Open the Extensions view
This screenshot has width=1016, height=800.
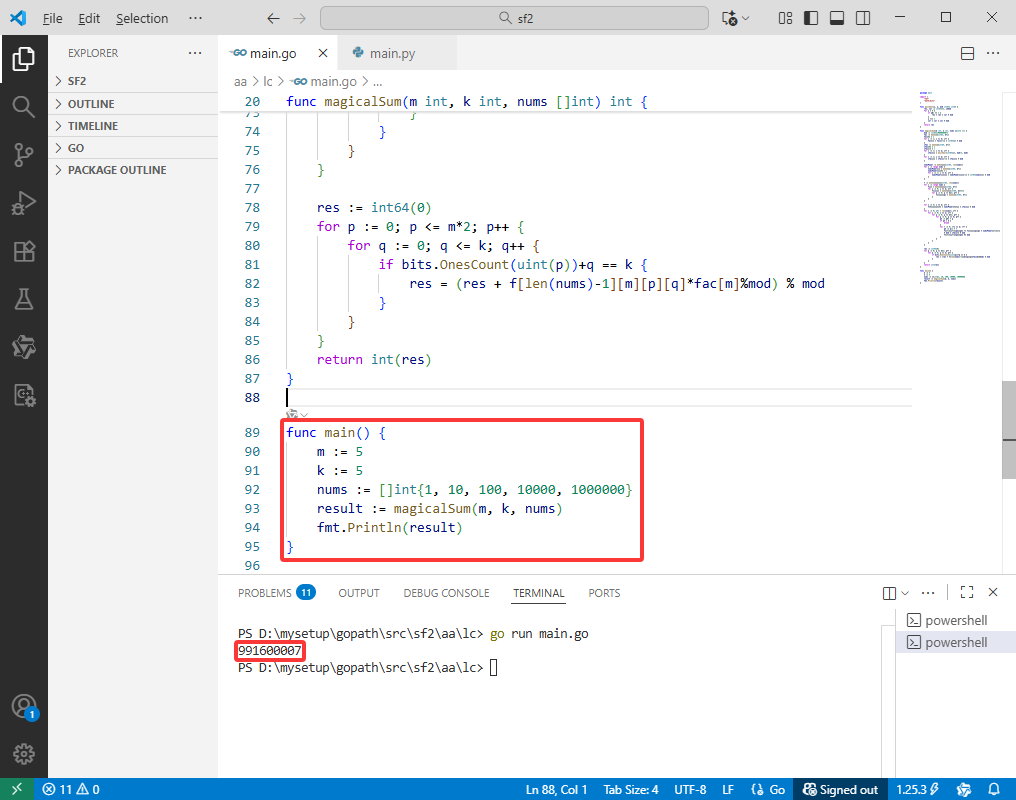(x=24, y=251)
